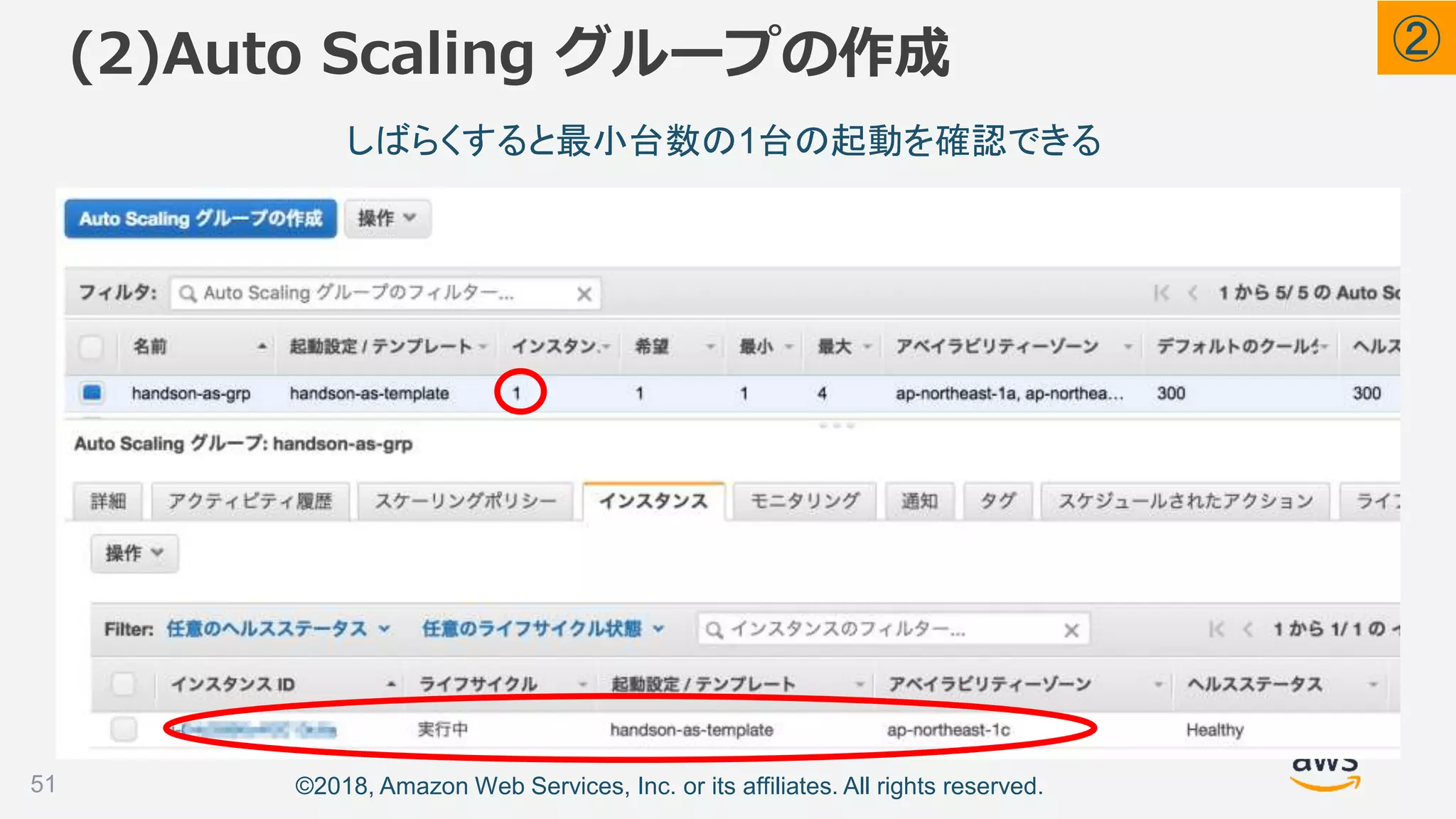The height and width of the screenshot is (819, 1456).
Task: Go to previous page of Auto Scaling groups
Action: [1193, 293]
